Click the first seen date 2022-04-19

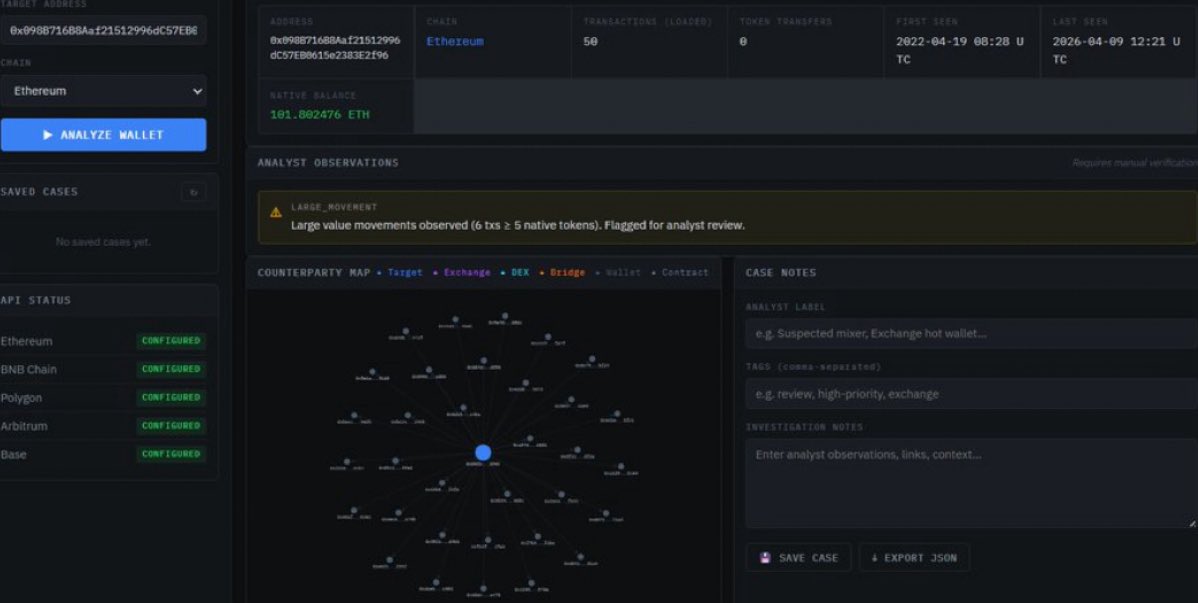pyautogui.click(x=960, y=50)
